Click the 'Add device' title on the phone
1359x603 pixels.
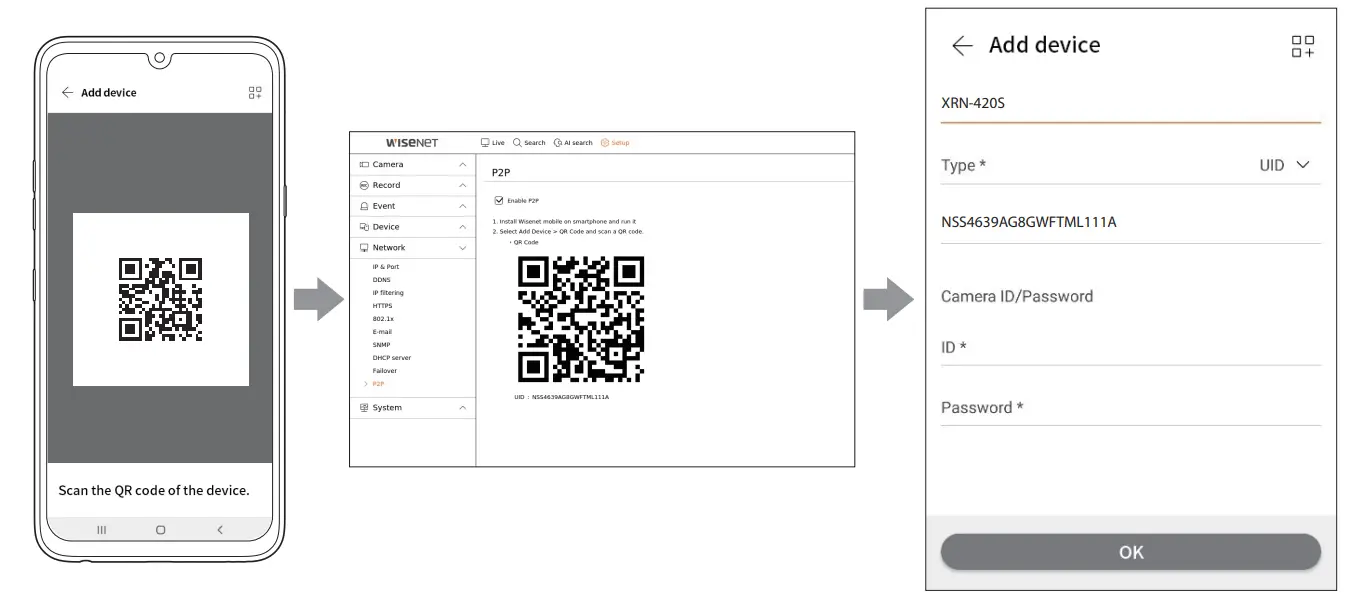click(109, 92)
